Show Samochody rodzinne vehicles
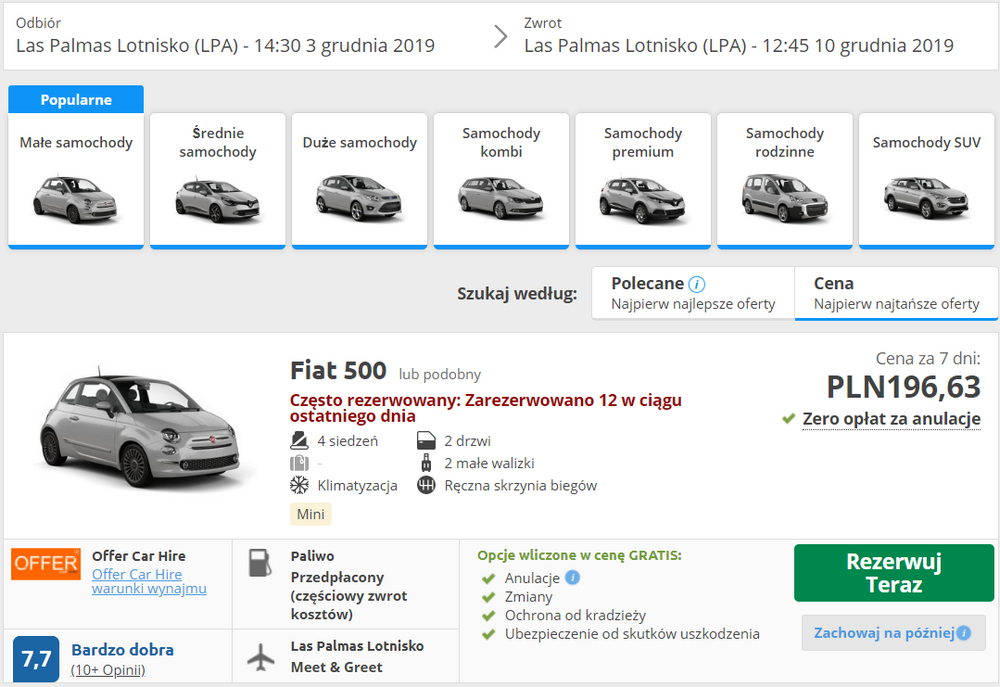Image resolution: width=1000 pixels, height=687 pixels. pyautogui.click(x=784, y=181)
